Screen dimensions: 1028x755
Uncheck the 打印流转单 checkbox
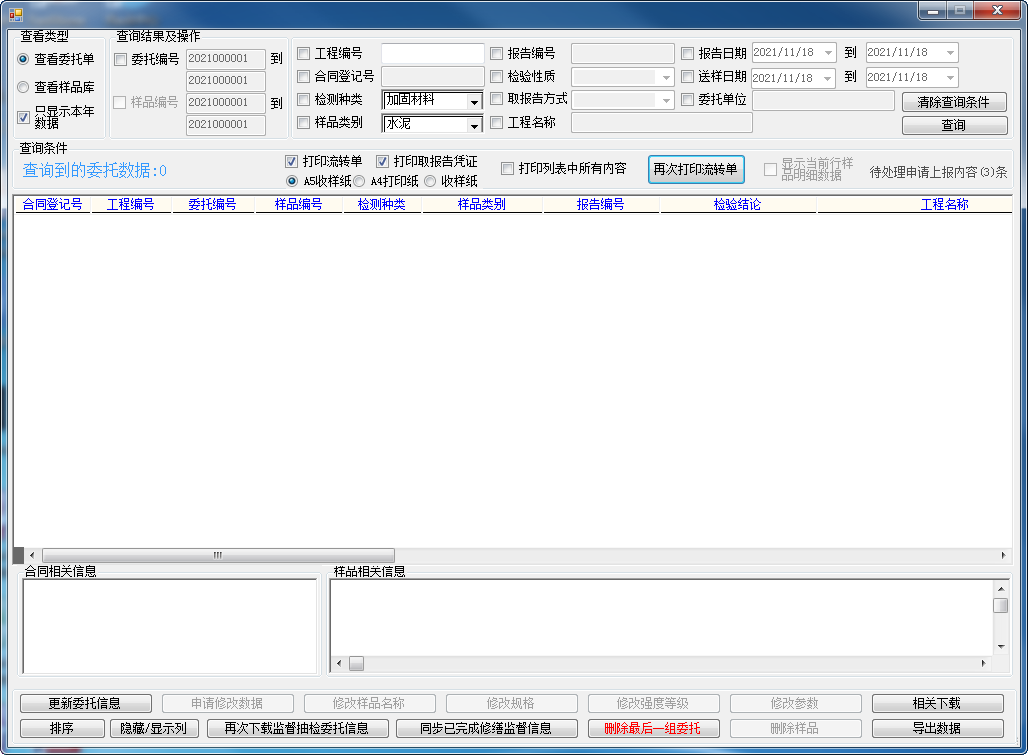click(x=292, y=161)
